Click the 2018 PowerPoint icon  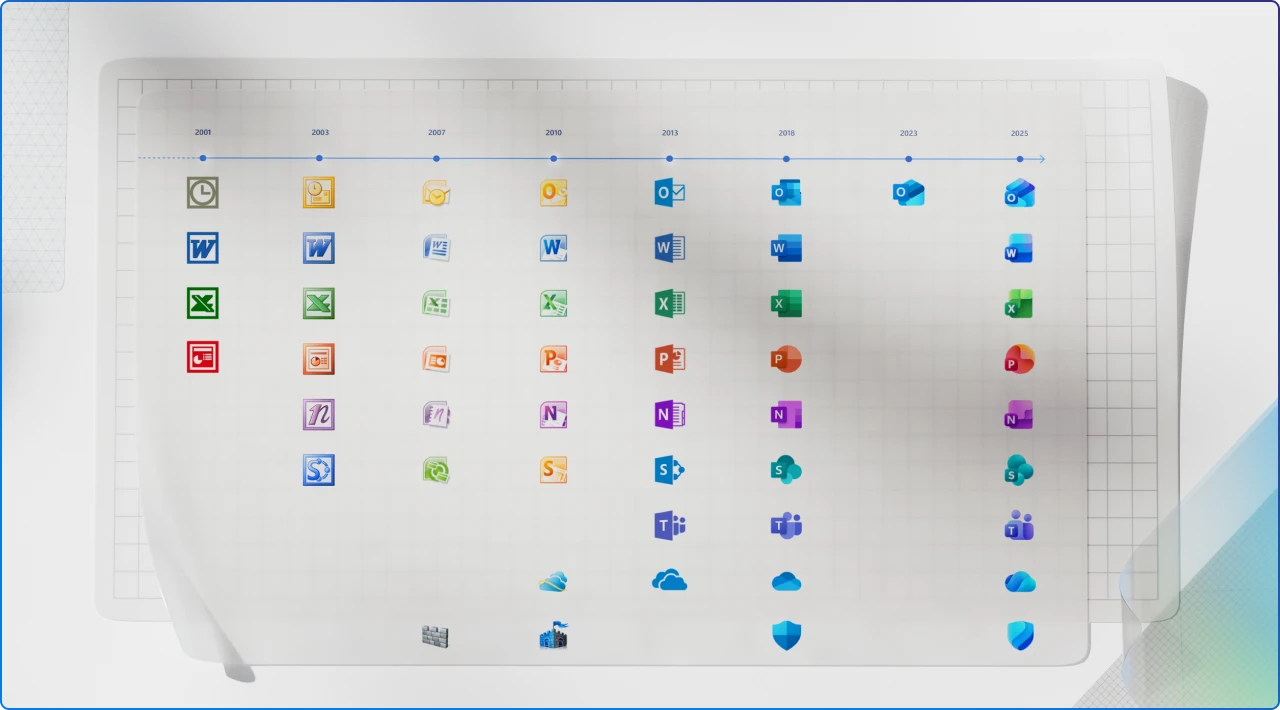786,359
